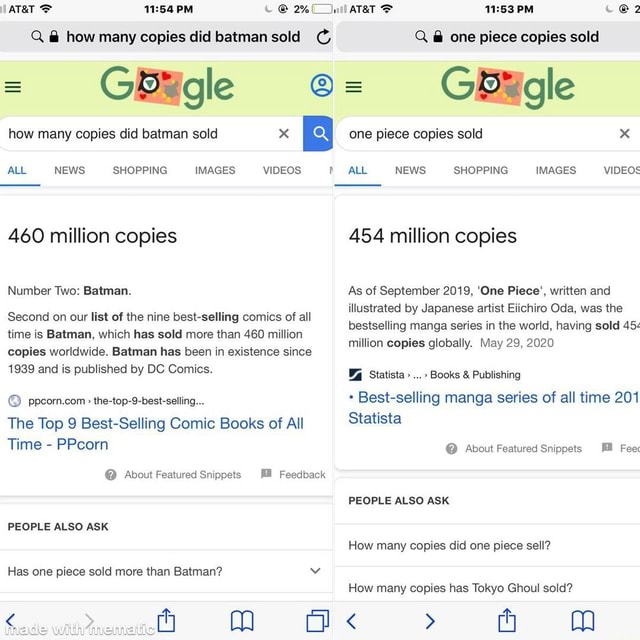This screenshot has height=640, width=640.
Task: Open "The Top 9 Best-Selling Comic Books" link
Action: click(x=155, y=433)
